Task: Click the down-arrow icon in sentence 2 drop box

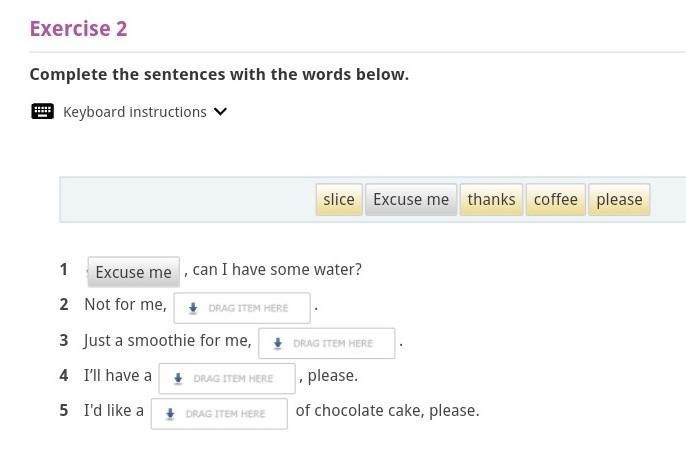Action: coord(193,308)
